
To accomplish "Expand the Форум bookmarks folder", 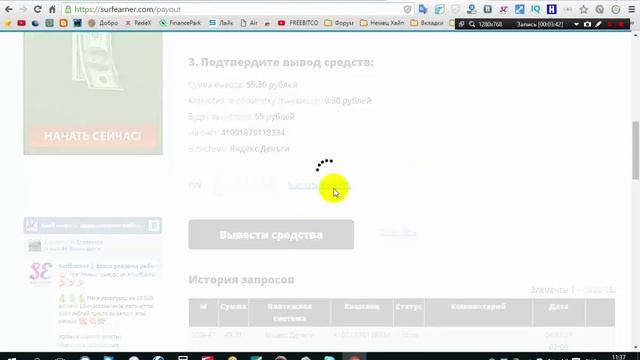I will 339,23.
